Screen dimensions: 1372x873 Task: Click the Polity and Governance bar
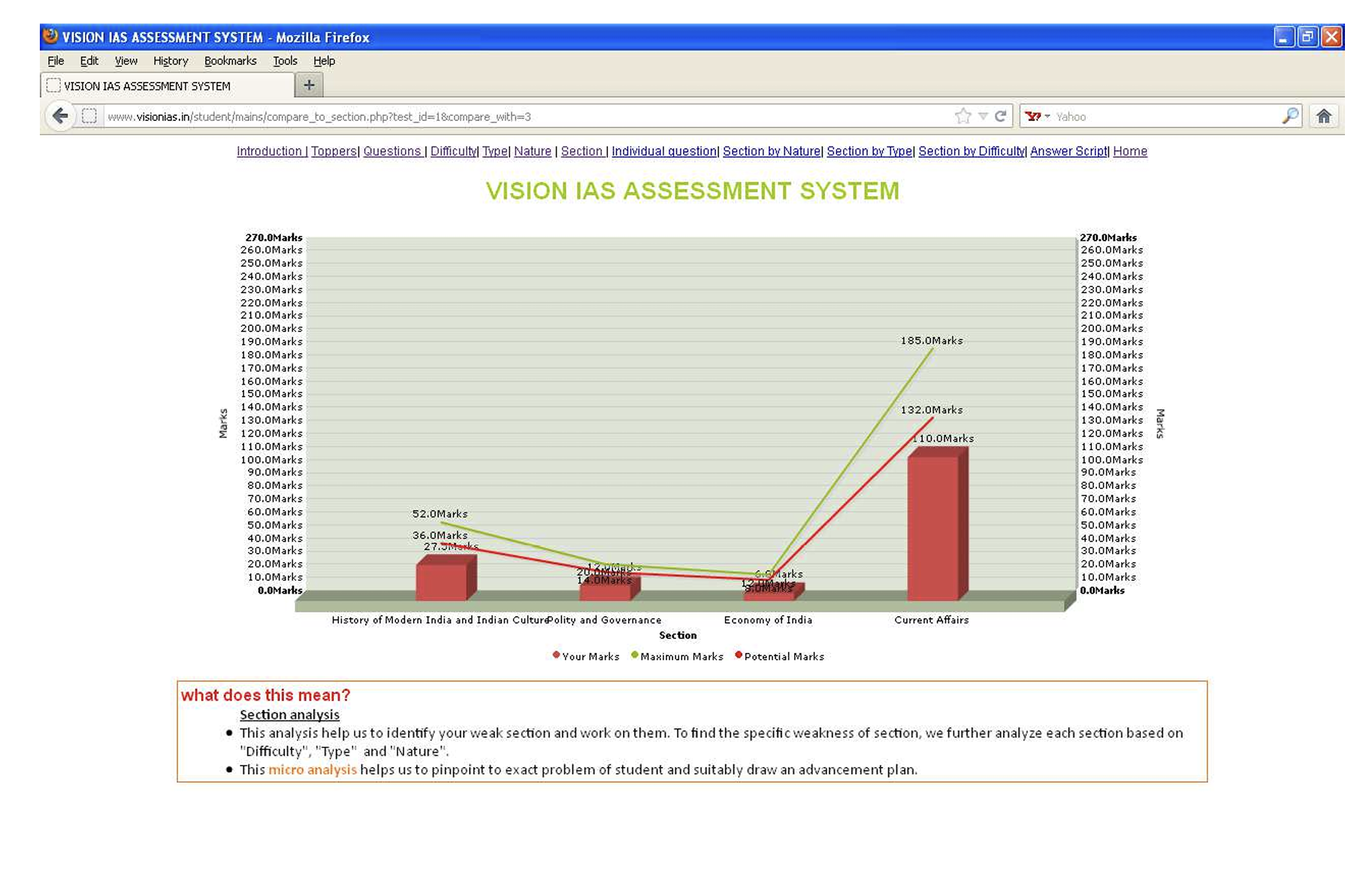pos(610,588)
